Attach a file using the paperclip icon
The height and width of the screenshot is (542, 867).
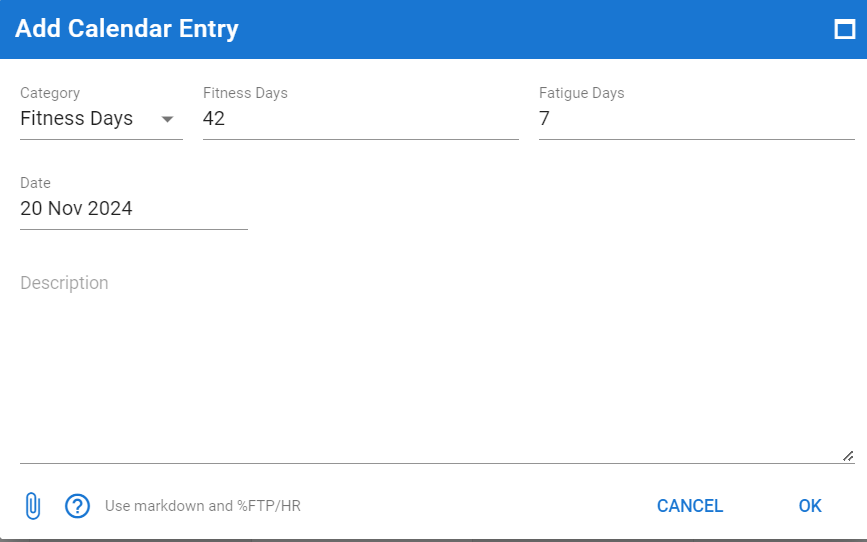[33, 505]
